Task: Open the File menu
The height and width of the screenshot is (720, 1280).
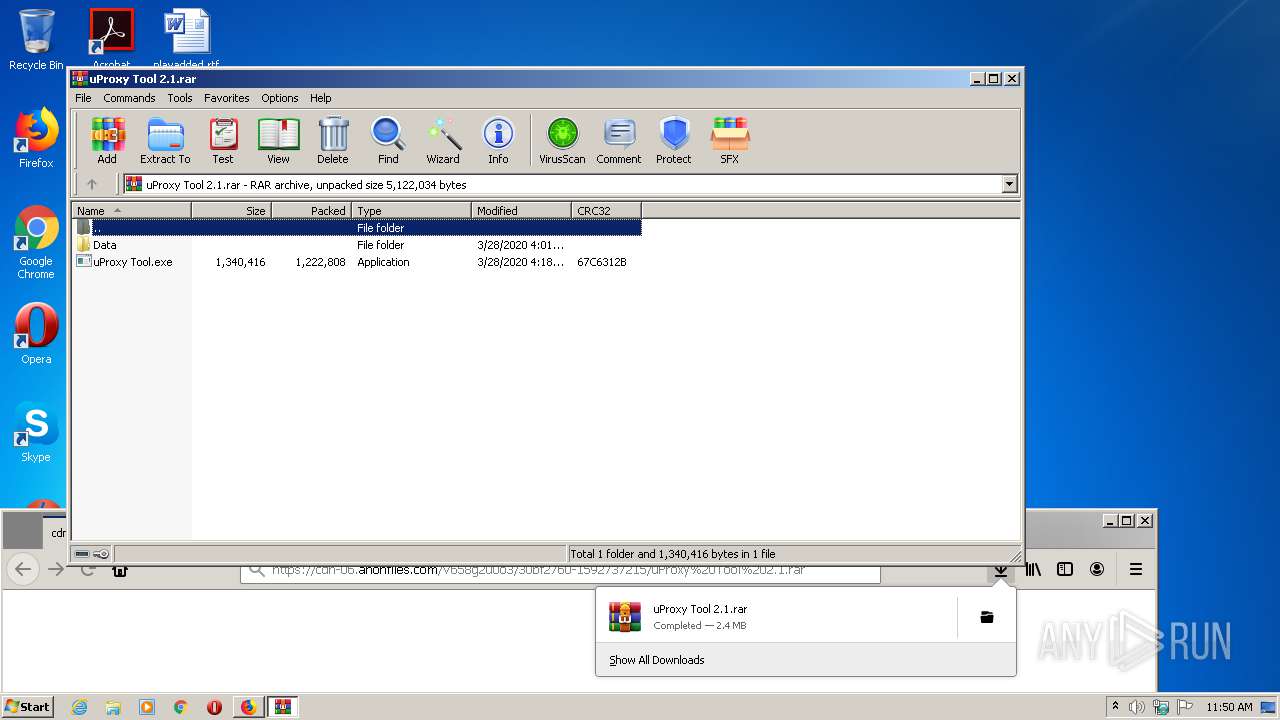Action: [83, 98]
